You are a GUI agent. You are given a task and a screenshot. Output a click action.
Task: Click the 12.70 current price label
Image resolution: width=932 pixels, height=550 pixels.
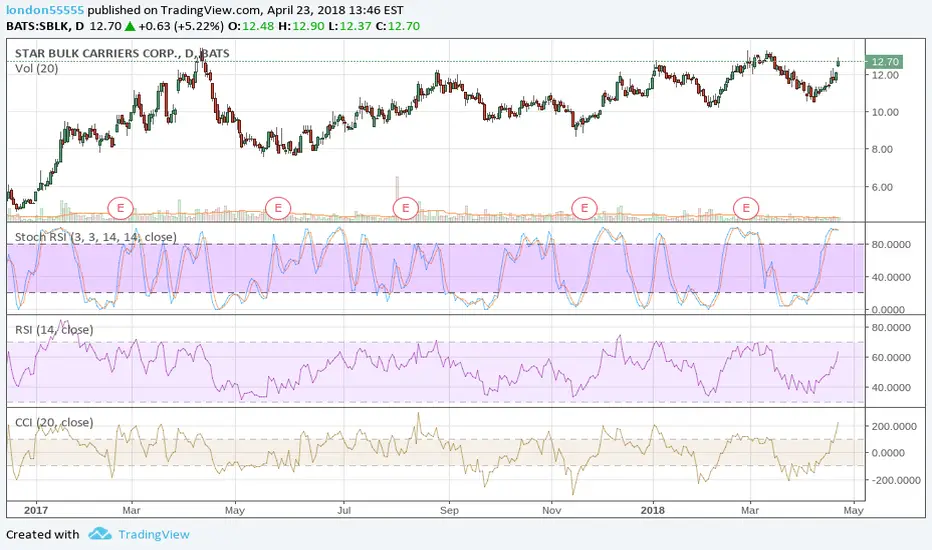tap(884, 62)
